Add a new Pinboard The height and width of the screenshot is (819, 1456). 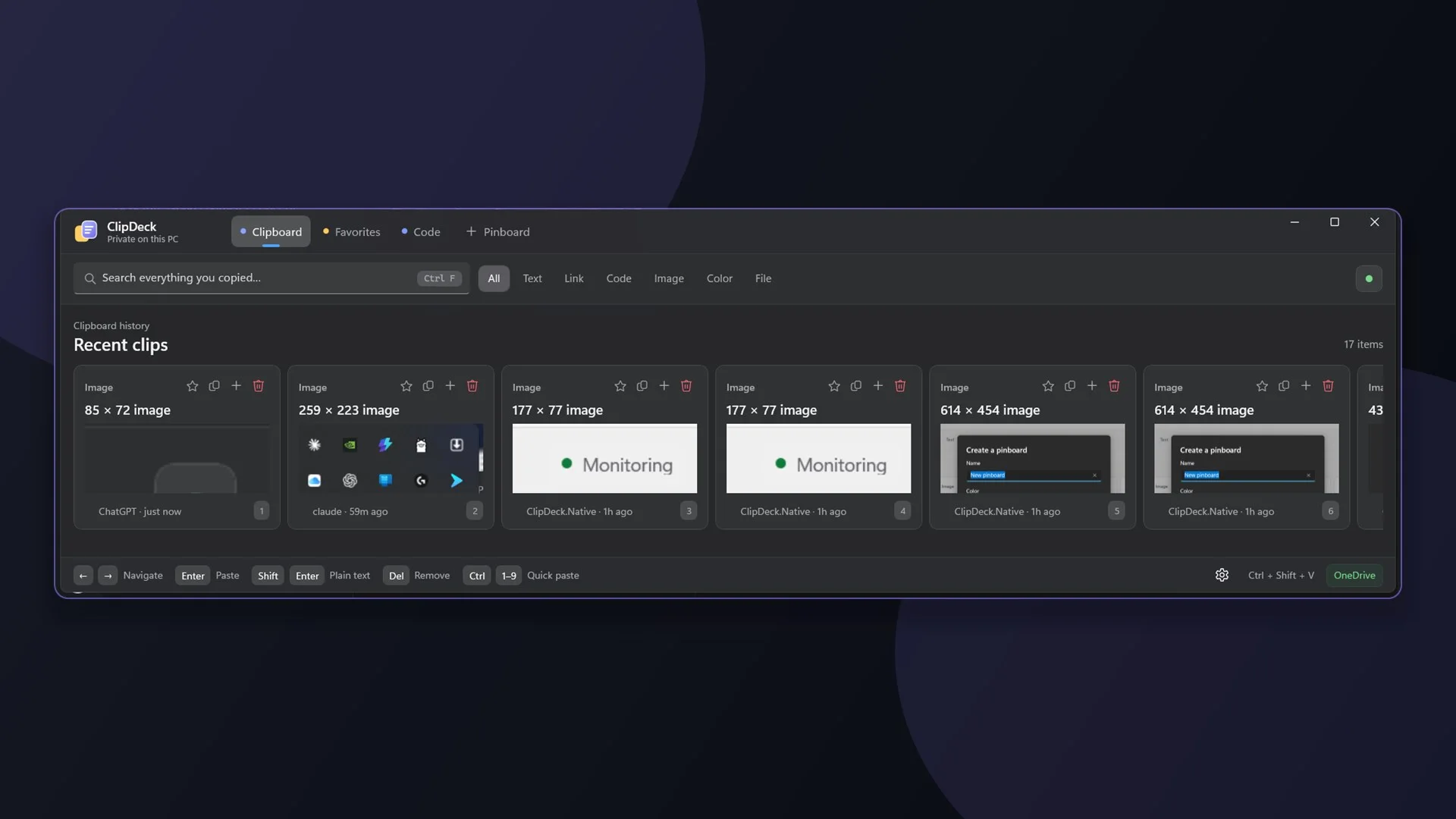click(x=497, y=232)
